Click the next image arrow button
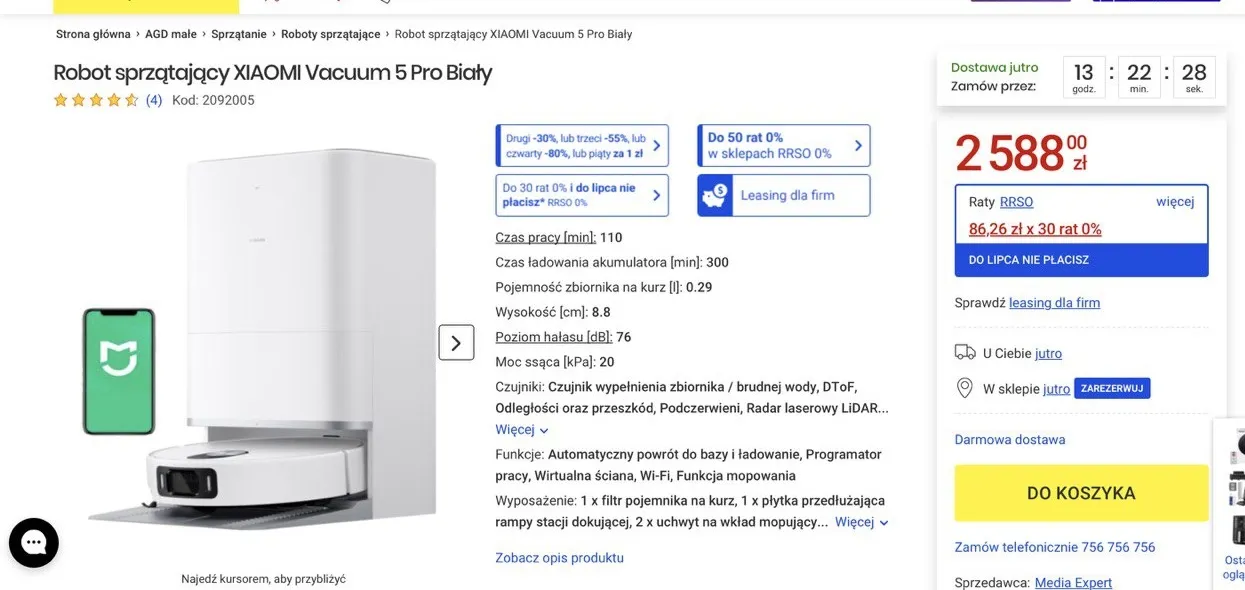Image resolution: width=1245 pixels, height=590 pixels. 456,343
